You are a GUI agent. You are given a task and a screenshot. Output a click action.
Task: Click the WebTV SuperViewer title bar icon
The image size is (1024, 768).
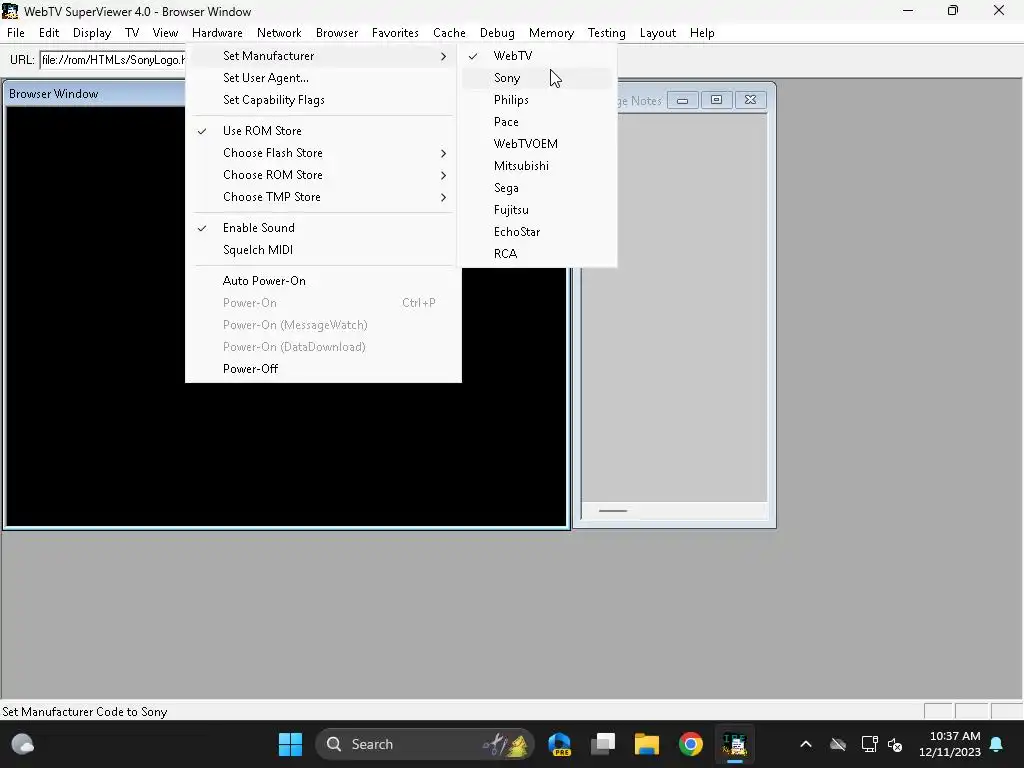click(x=10, y=11)
